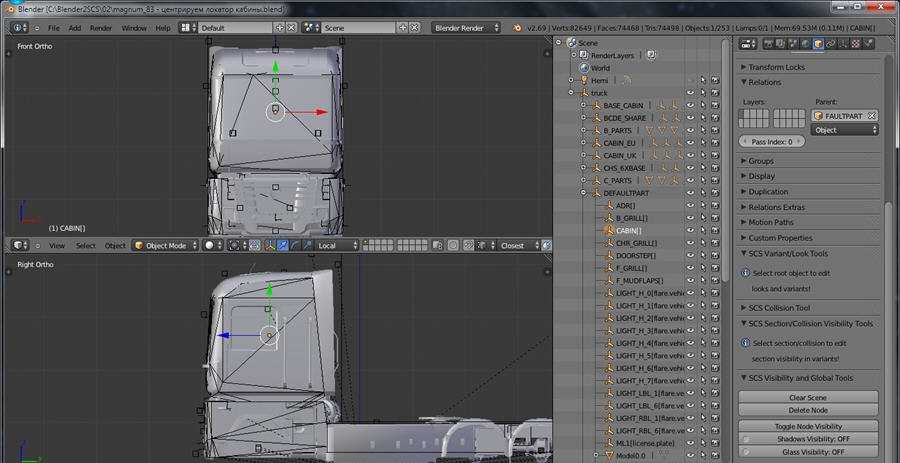The width and height of the screenshot is (900, 463).
Task: Open the Render menu
Action: click(101, 28)
